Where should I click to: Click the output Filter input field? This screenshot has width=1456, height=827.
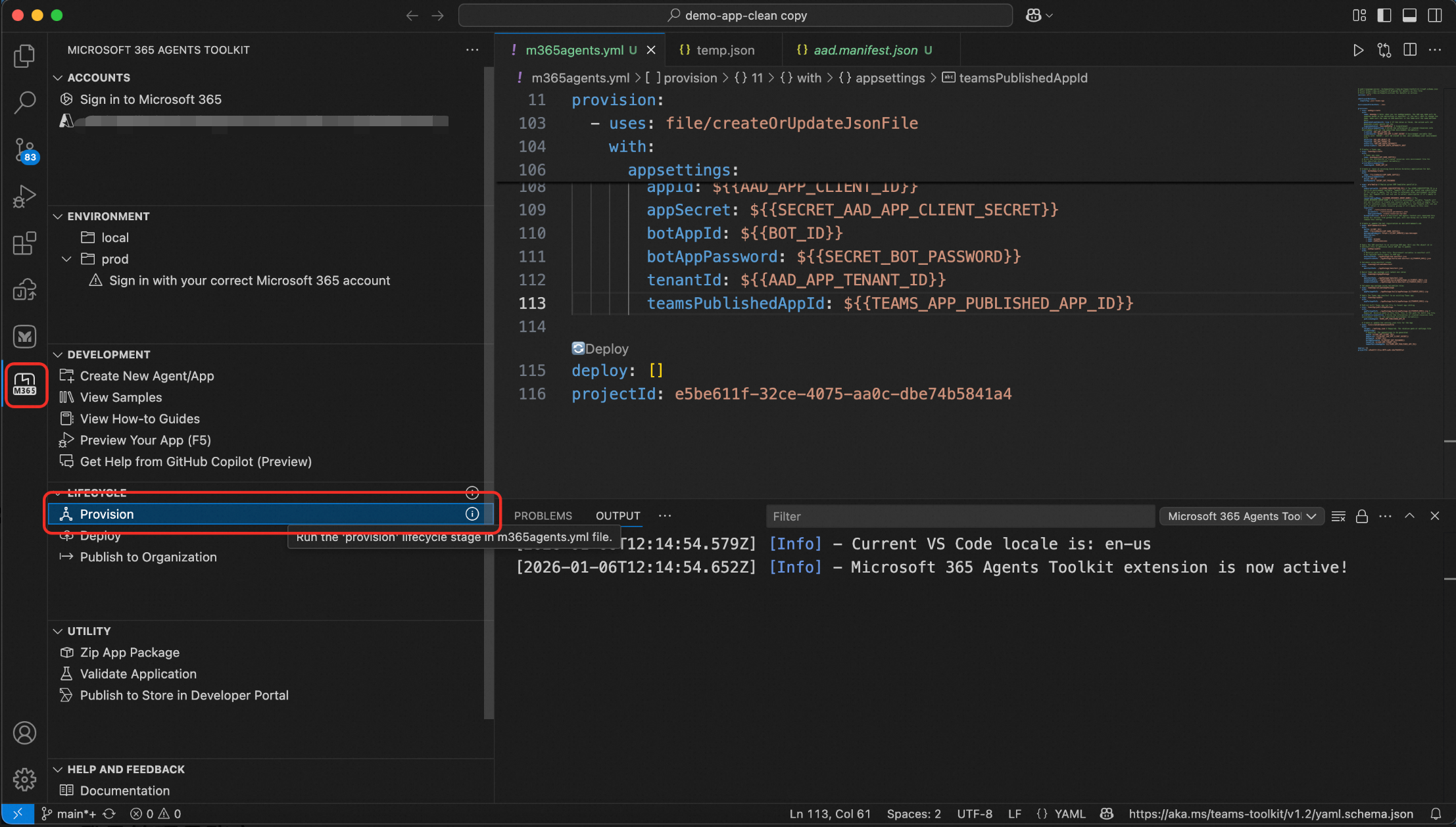960,516
